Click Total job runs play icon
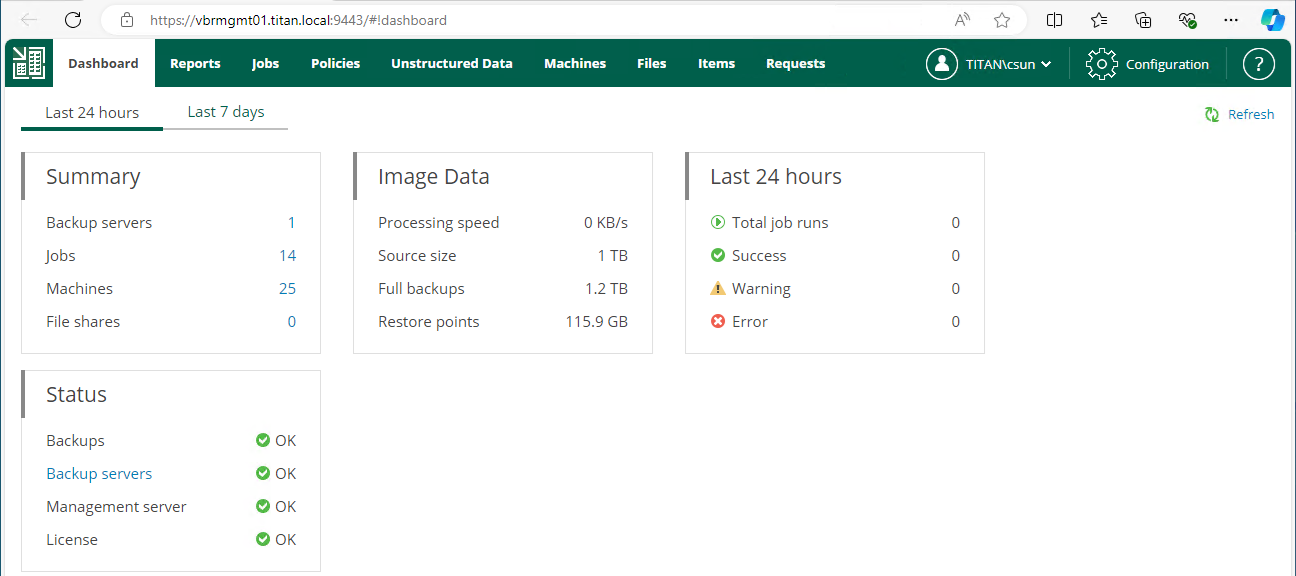This screenshot has height=576, width=1296. tap(718, 223)
